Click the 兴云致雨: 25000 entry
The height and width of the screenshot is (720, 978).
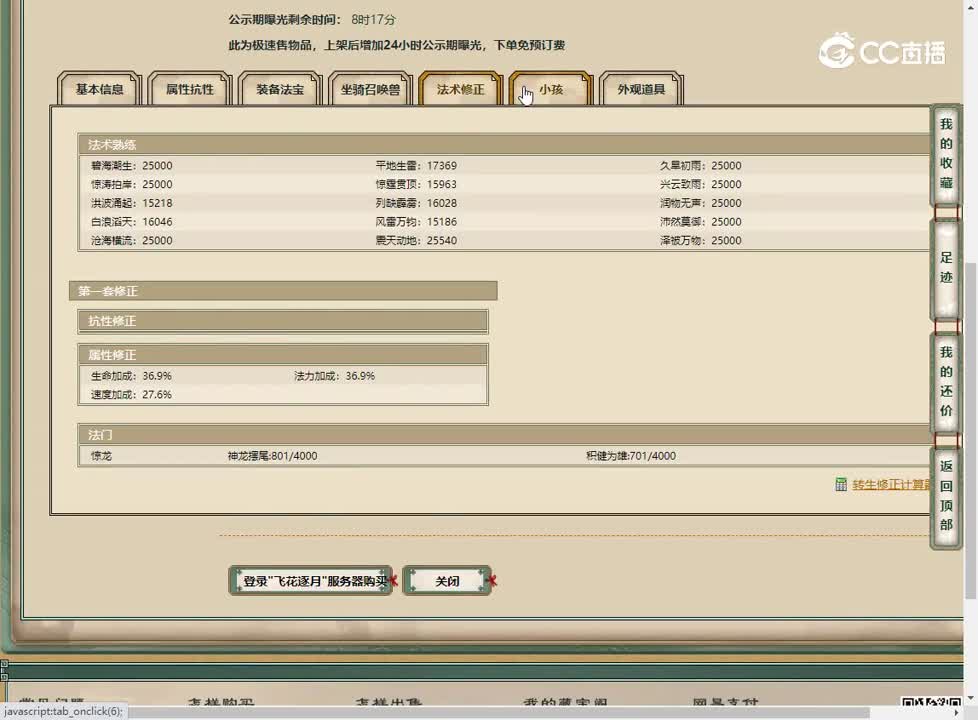(701, 184)
